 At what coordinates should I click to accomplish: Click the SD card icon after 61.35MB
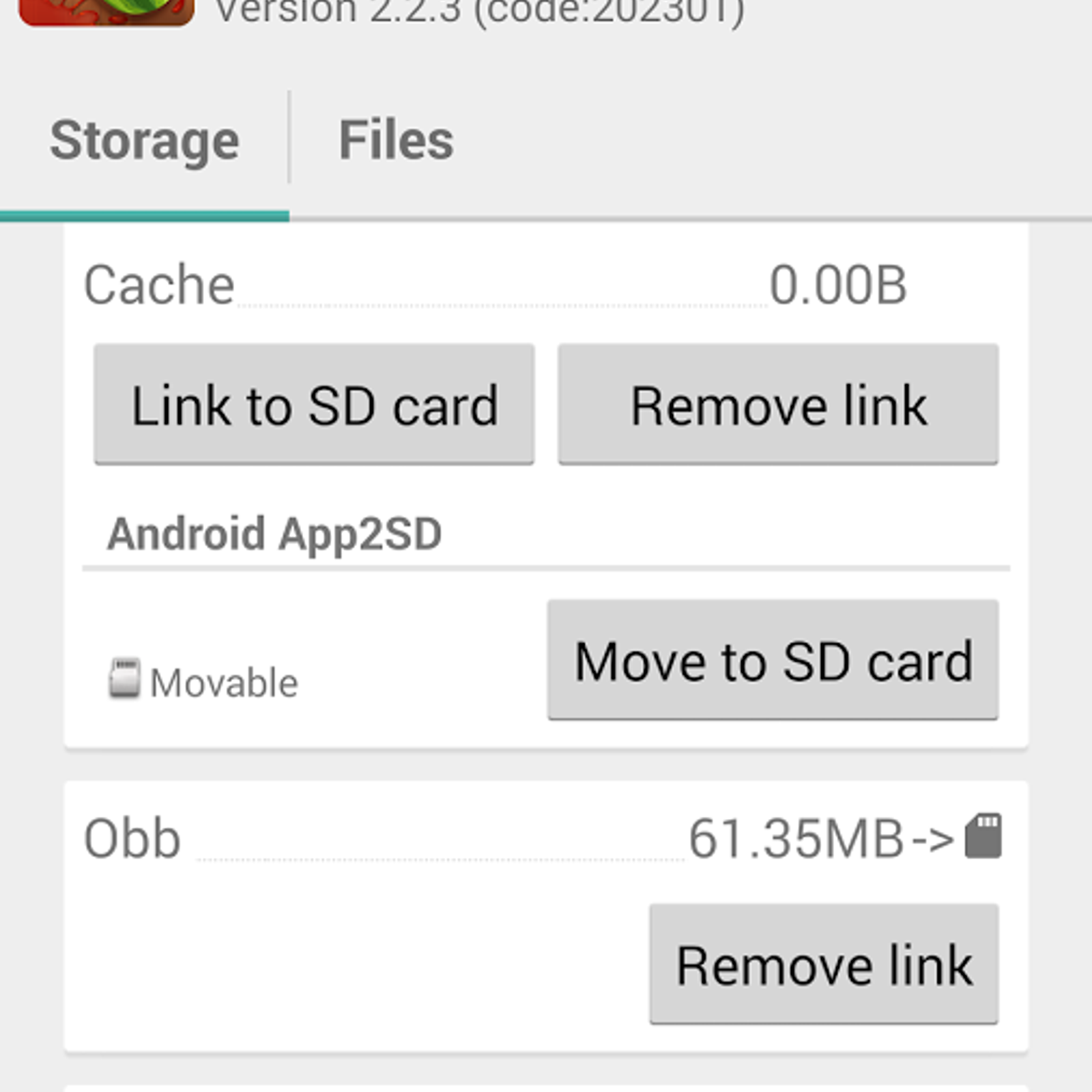click(x=983, y=835)
